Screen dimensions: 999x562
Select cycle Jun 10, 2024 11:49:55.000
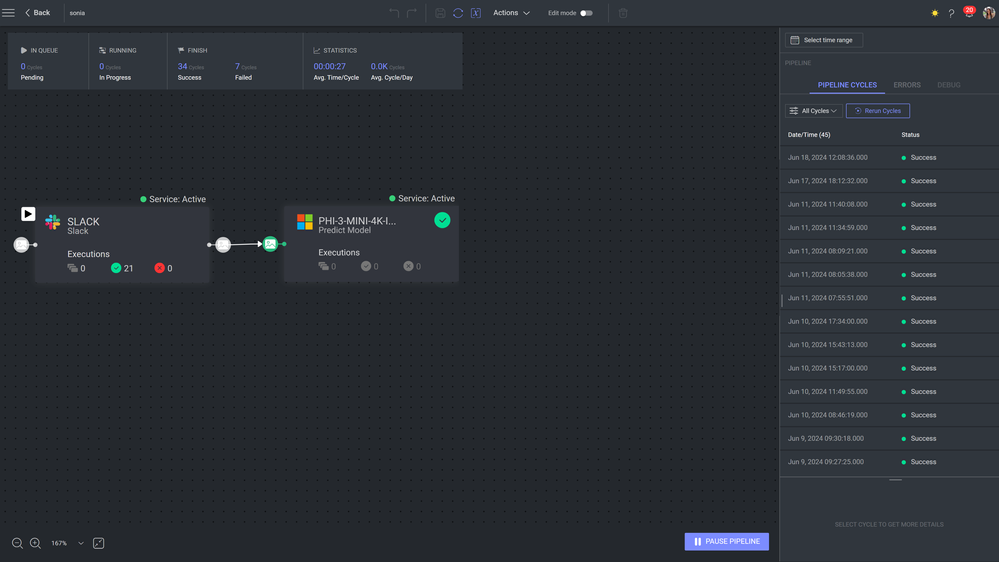(889, 392)
